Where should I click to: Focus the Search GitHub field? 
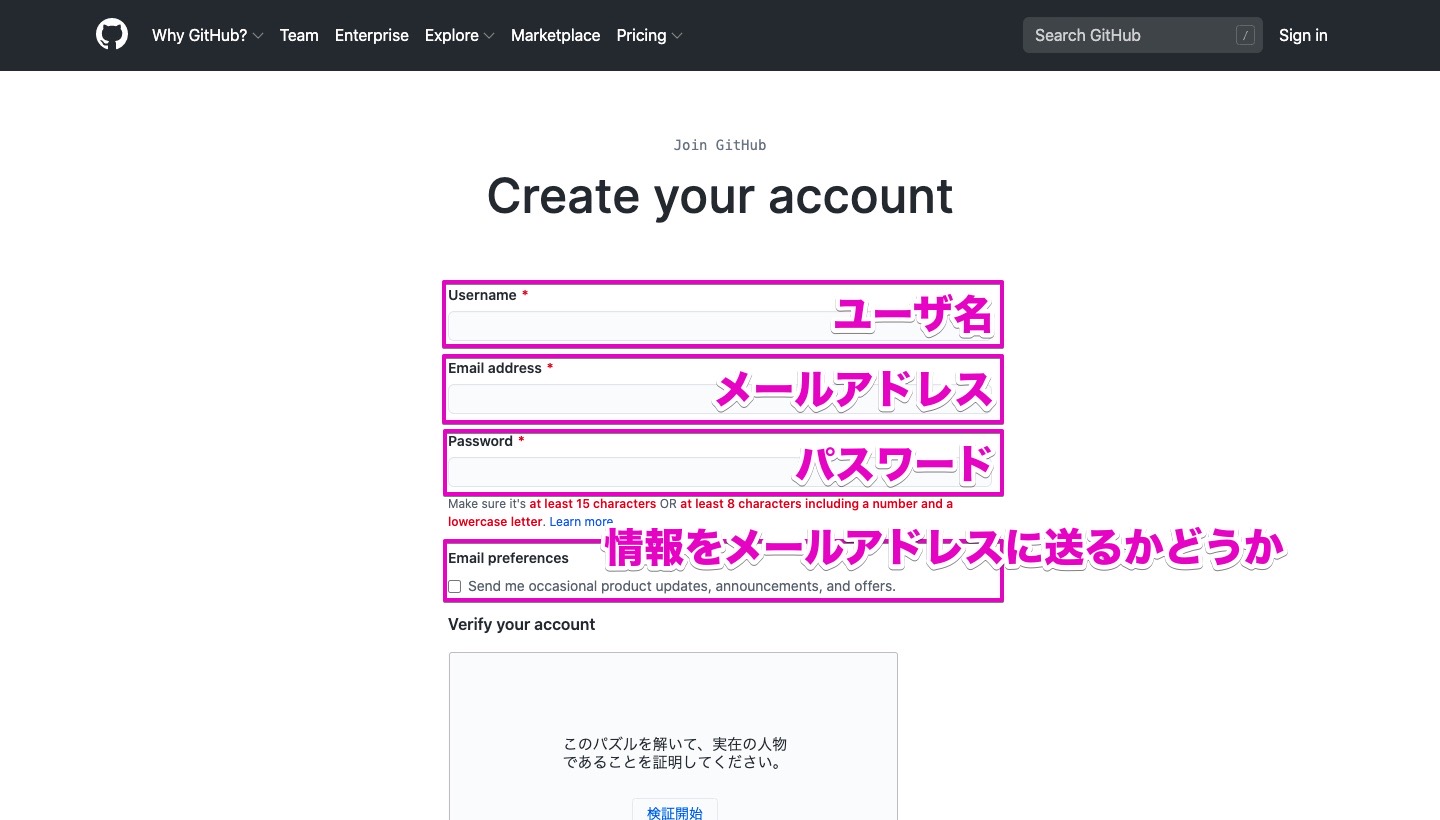tap(1143, 35)
